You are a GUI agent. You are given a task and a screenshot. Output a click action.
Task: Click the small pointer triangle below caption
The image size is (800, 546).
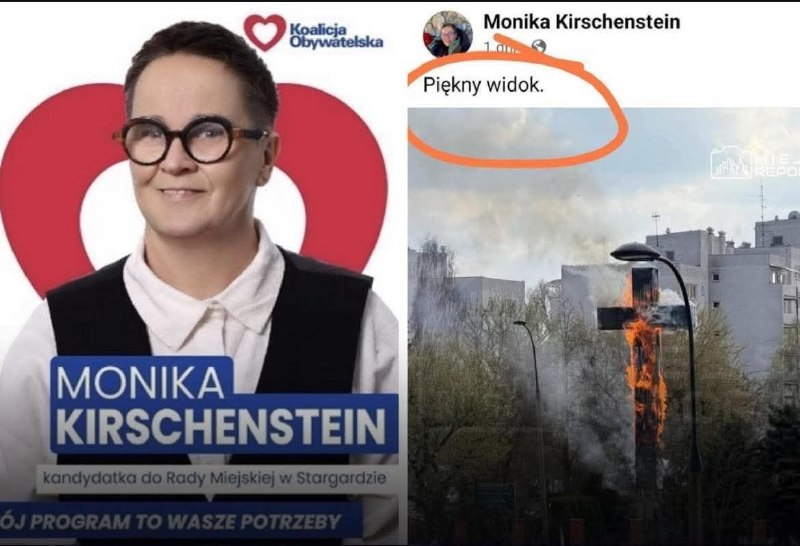[209, 498]
